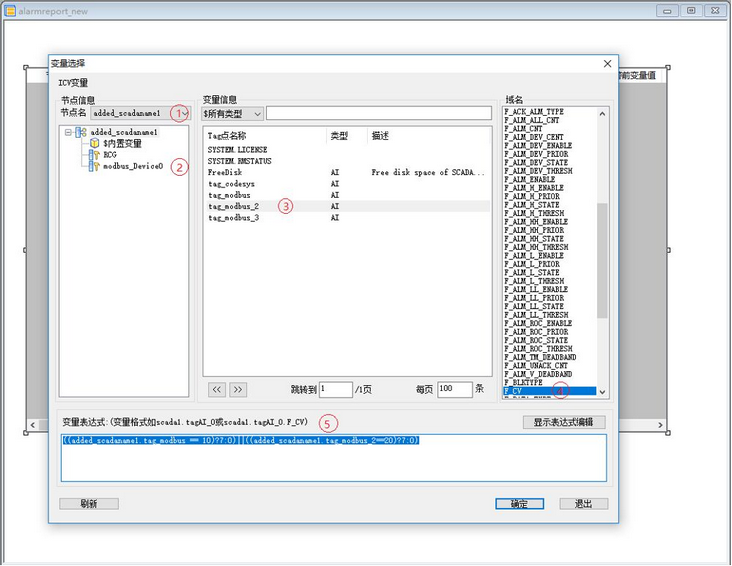Click the modbus_Device0 device icon

[x=94, y=166]
